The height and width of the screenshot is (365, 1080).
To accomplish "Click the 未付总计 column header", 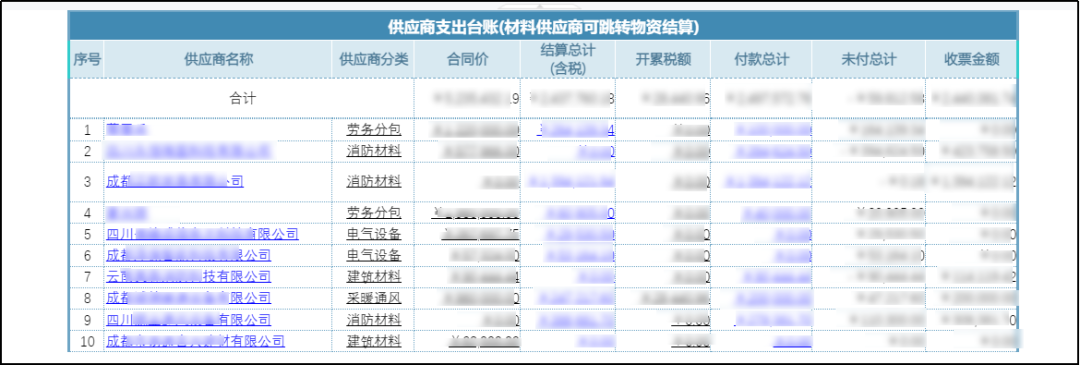I will point(869,59).
